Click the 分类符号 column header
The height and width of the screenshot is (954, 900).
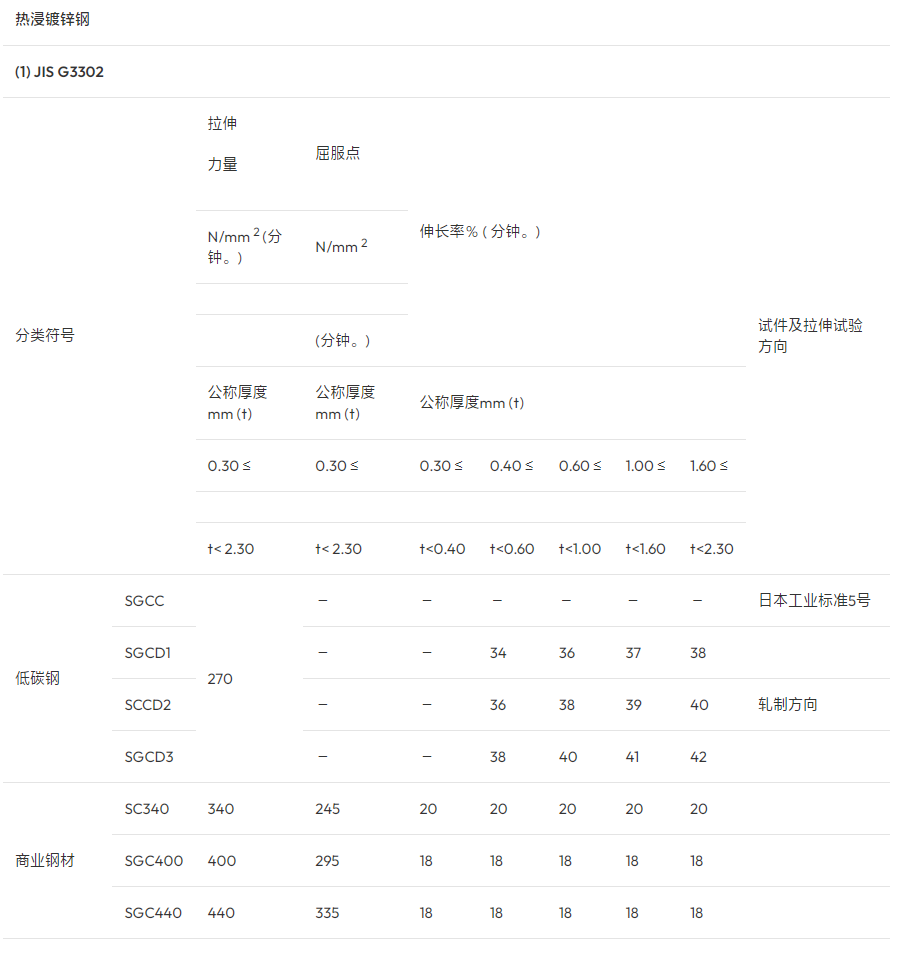pyautogui.click(x=45, y=336)
